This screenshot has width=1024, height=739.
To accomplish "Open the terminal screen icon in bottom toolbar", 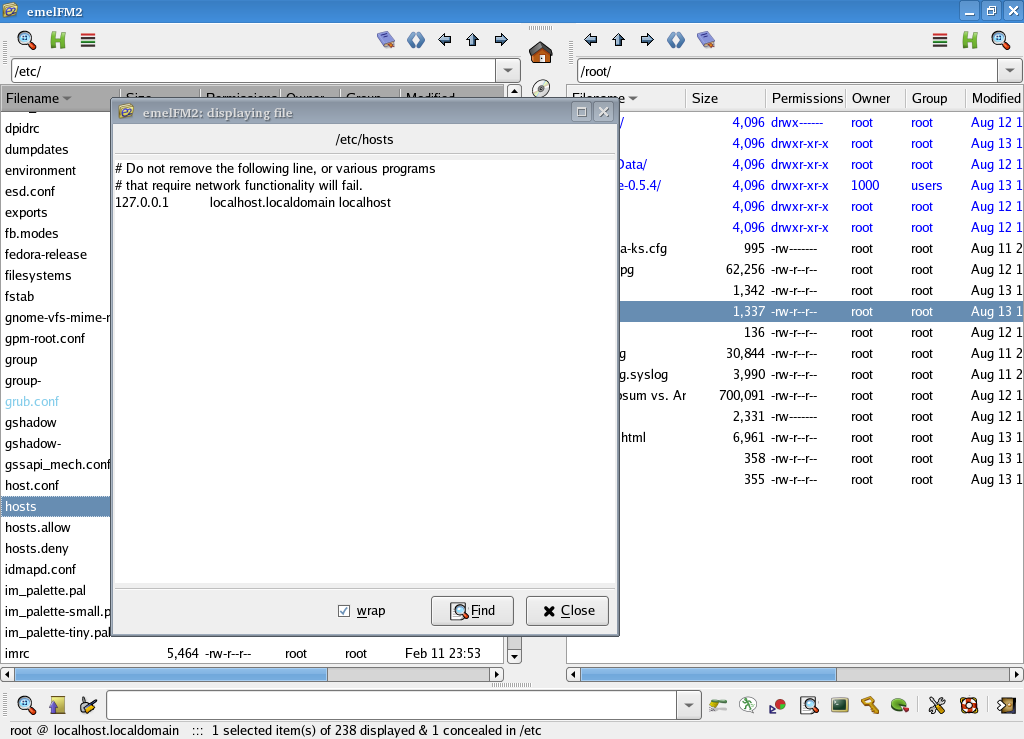I will tap(840, 705).
